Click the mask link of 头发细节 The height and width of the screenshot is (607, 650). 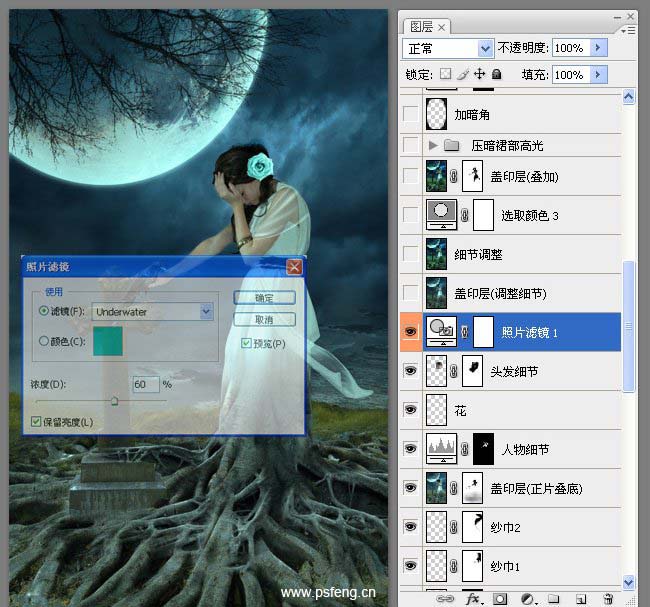[454, 371]
